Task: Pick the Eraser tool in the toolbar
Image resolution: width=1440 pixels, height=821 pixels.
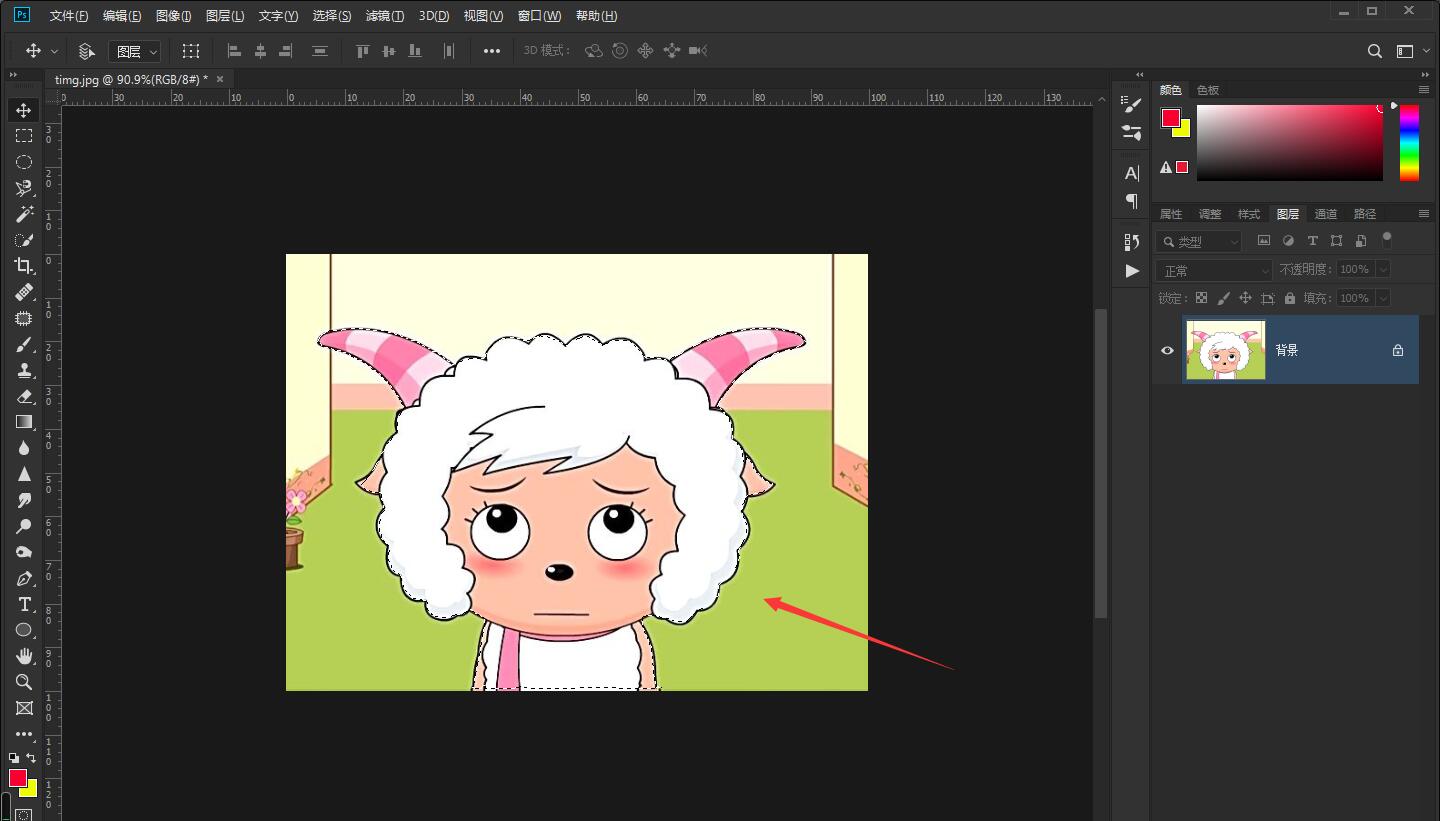Action: [24, 396]
